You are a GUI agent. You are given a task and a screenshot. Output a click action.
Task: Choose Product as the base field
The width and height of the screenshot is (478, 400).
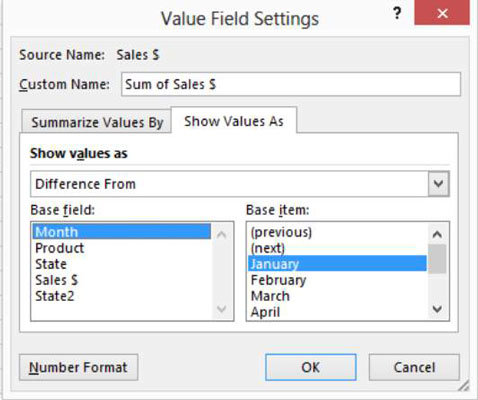pyautogui.click(x=122, y=248)
